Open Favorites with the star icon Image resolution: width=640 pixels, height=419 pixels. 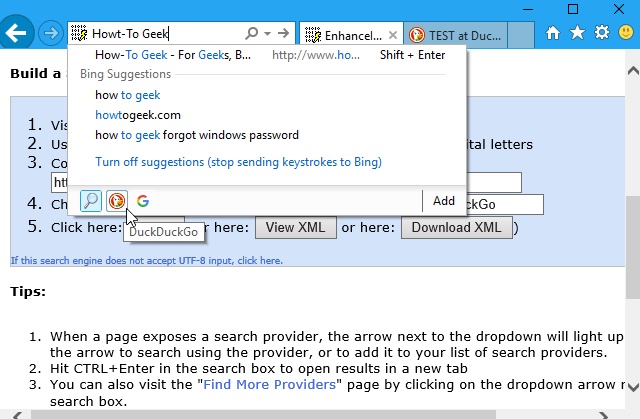(x=577, y=33)
